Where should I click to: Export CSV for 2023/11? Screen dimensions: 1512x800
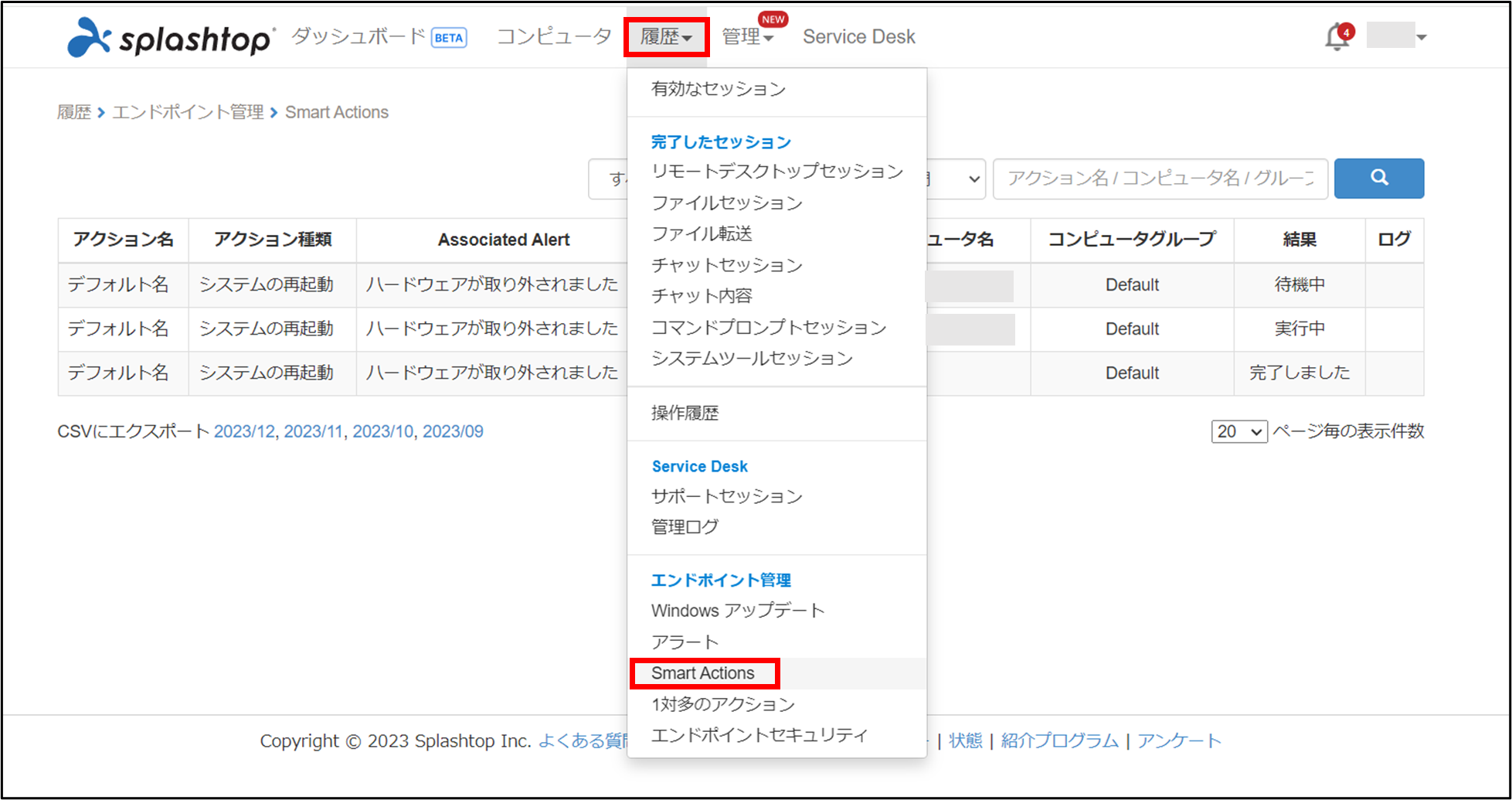(313, 431)
